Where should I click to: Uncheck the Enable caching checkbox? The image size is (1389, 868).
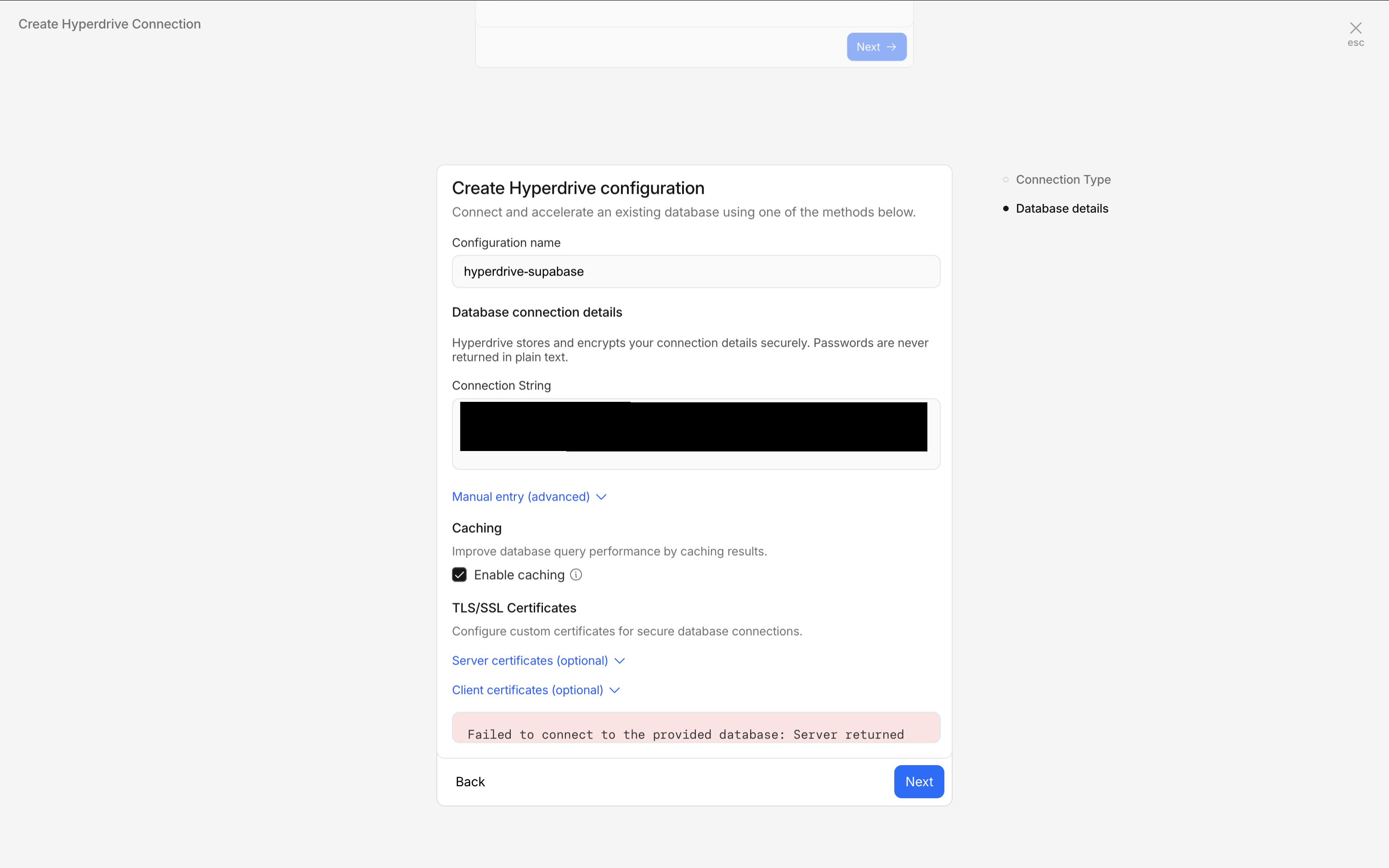459,575
